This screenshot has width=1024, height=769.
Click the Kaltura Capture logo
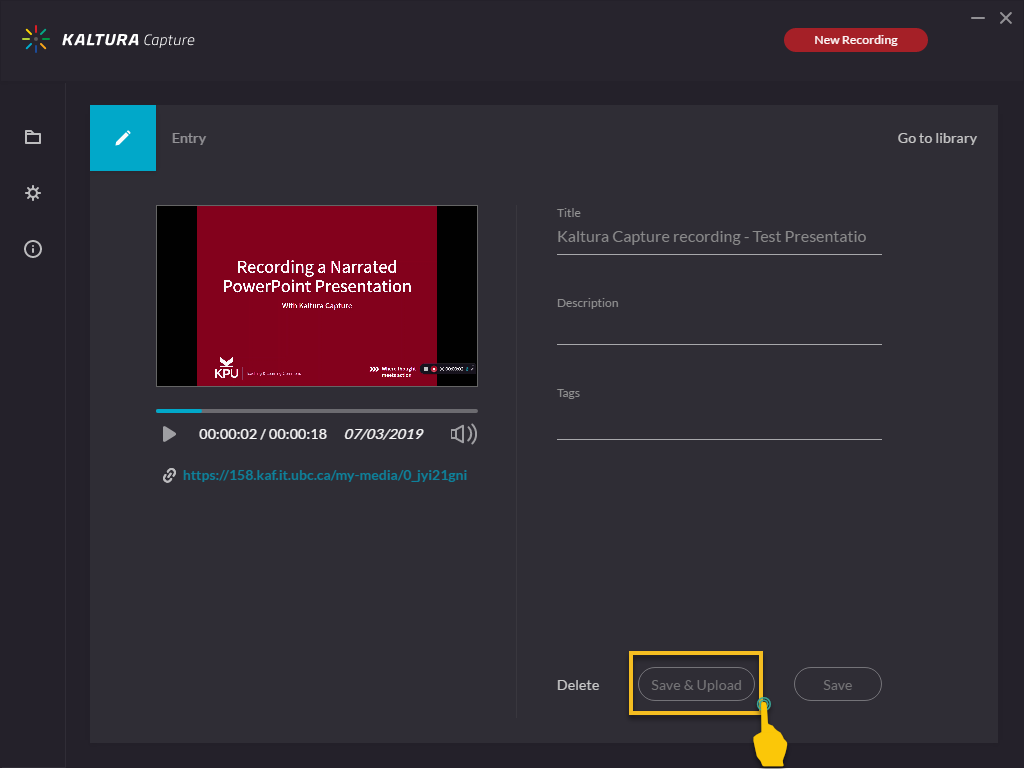(108, 39)
